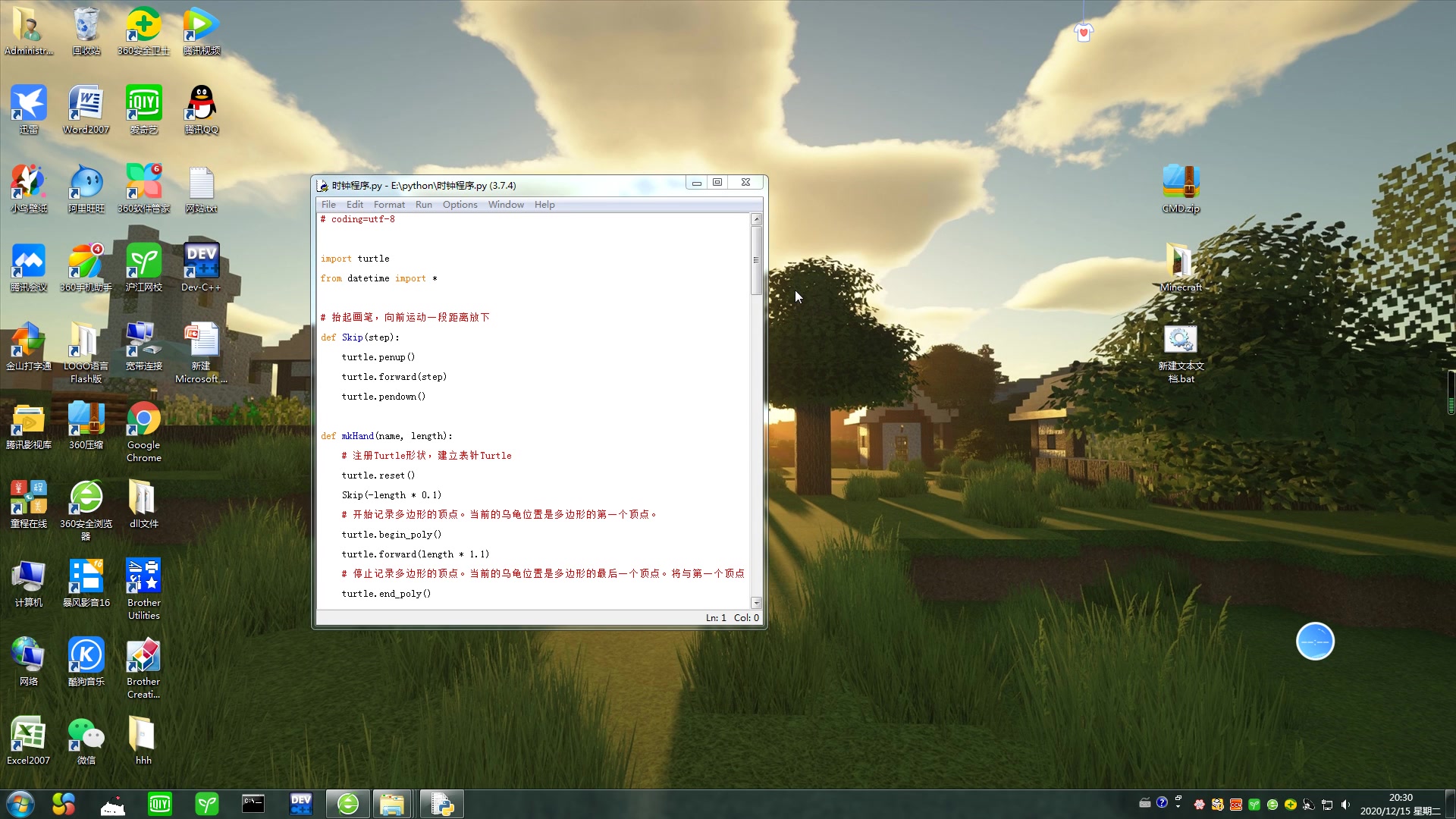Select the 回收站 recycle bin icon

86,25
